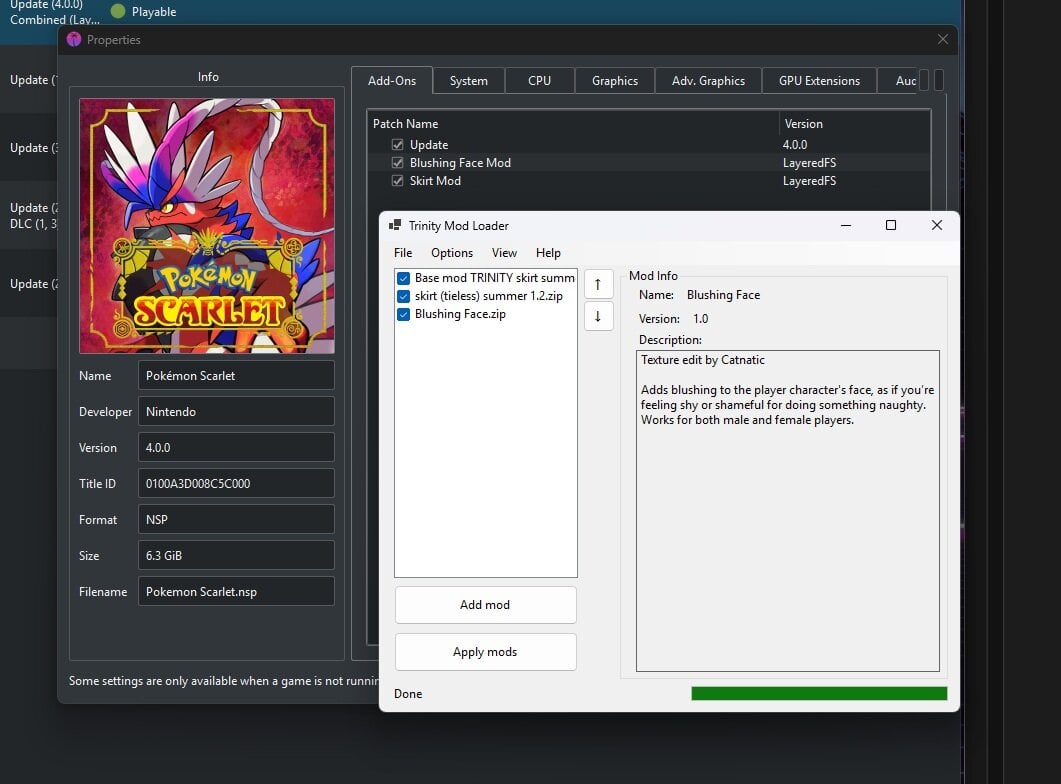Screen dimensions: 1061x784
Task: Switch to the CPU tab
Action: click(x=539, y=80)
